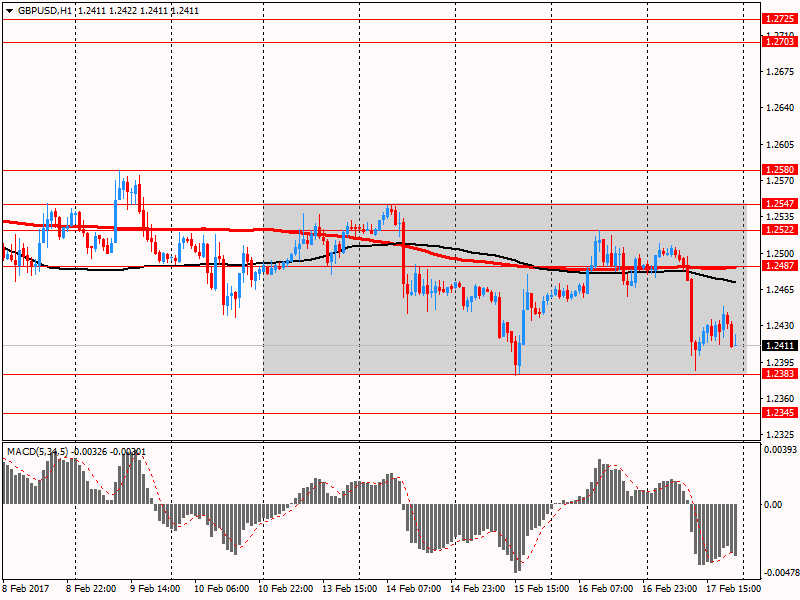Select the 13 Feb 15:00 time marker
The height and width of the screenshot is (600, 800).
[x=348, y=590]
